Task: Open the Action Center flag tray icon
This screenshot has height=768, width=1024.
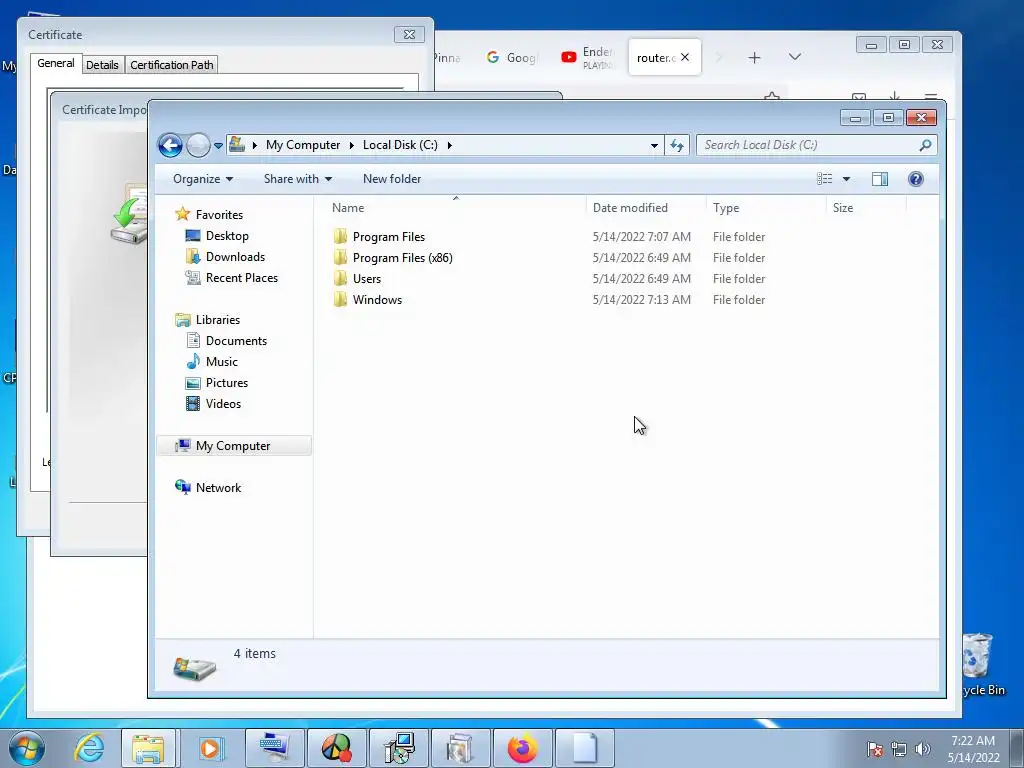Action: pos(875,749)
